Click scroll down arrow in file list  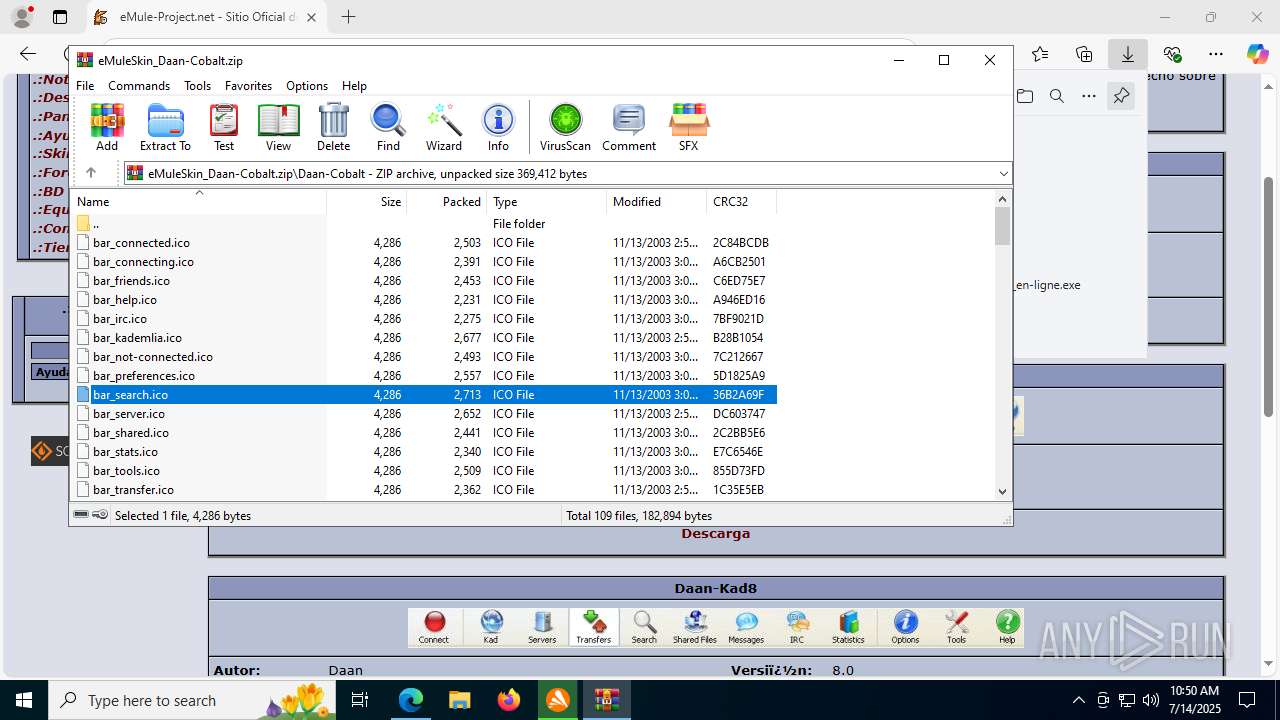click(x=1002, y=491)
